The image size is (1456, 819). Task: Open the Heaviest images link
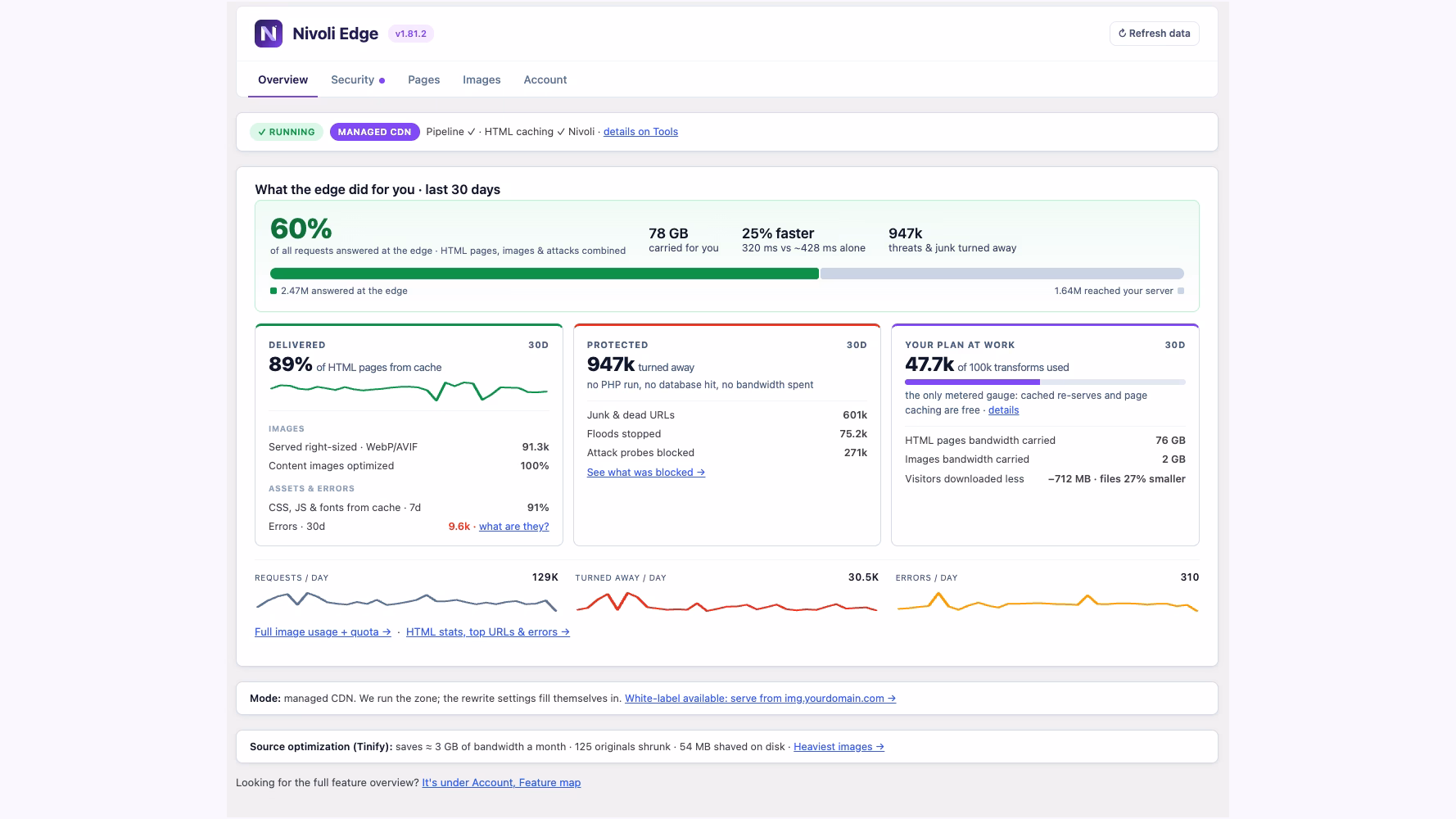839,747
